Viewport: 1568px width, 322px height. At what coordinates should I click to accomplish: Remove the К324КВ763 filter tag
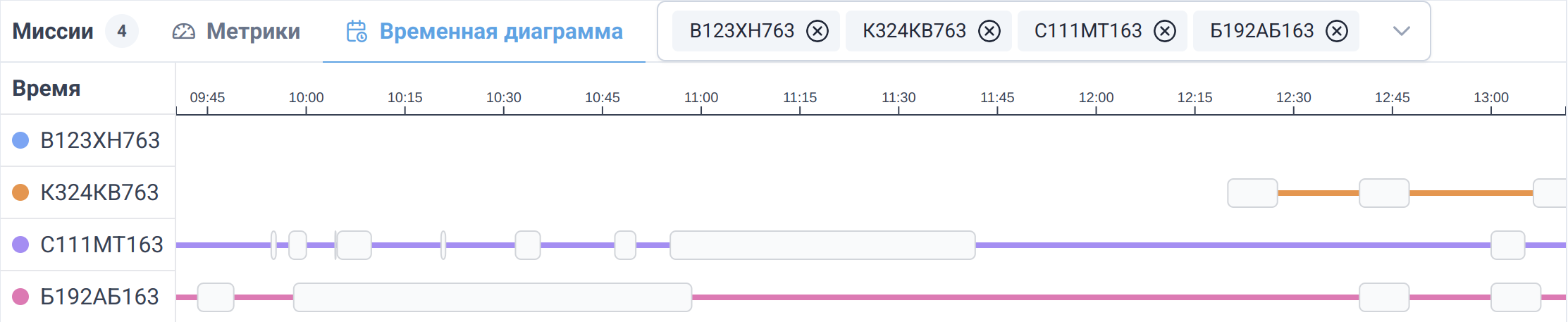[x=989, y=31]
